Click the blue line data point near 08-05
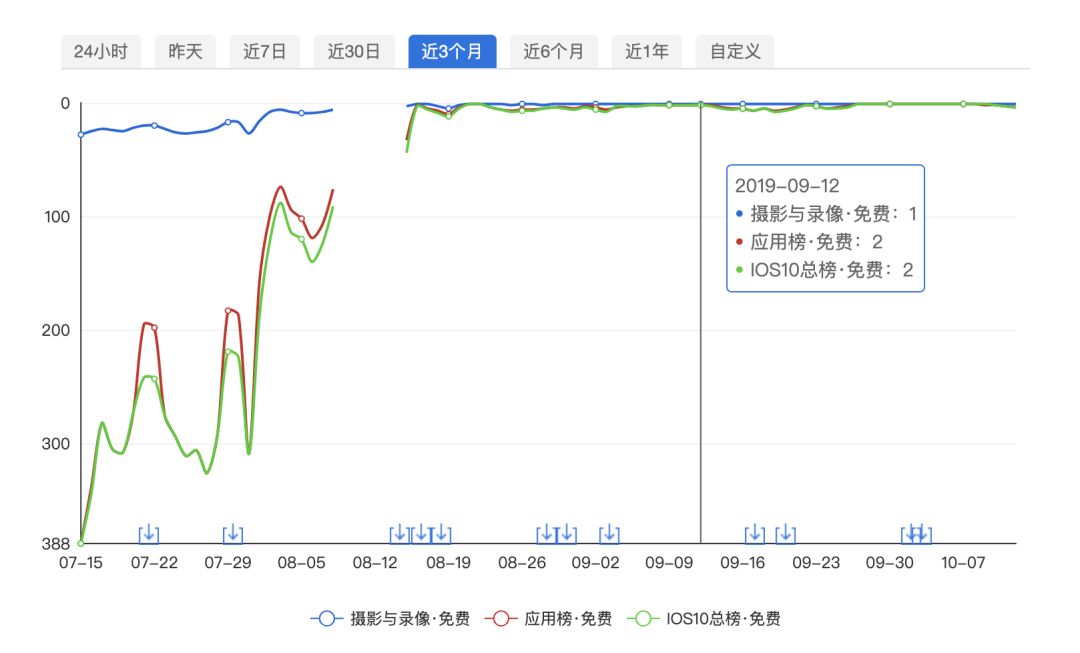This screenshot has height=653, width=1080. [x=300, y=113]
